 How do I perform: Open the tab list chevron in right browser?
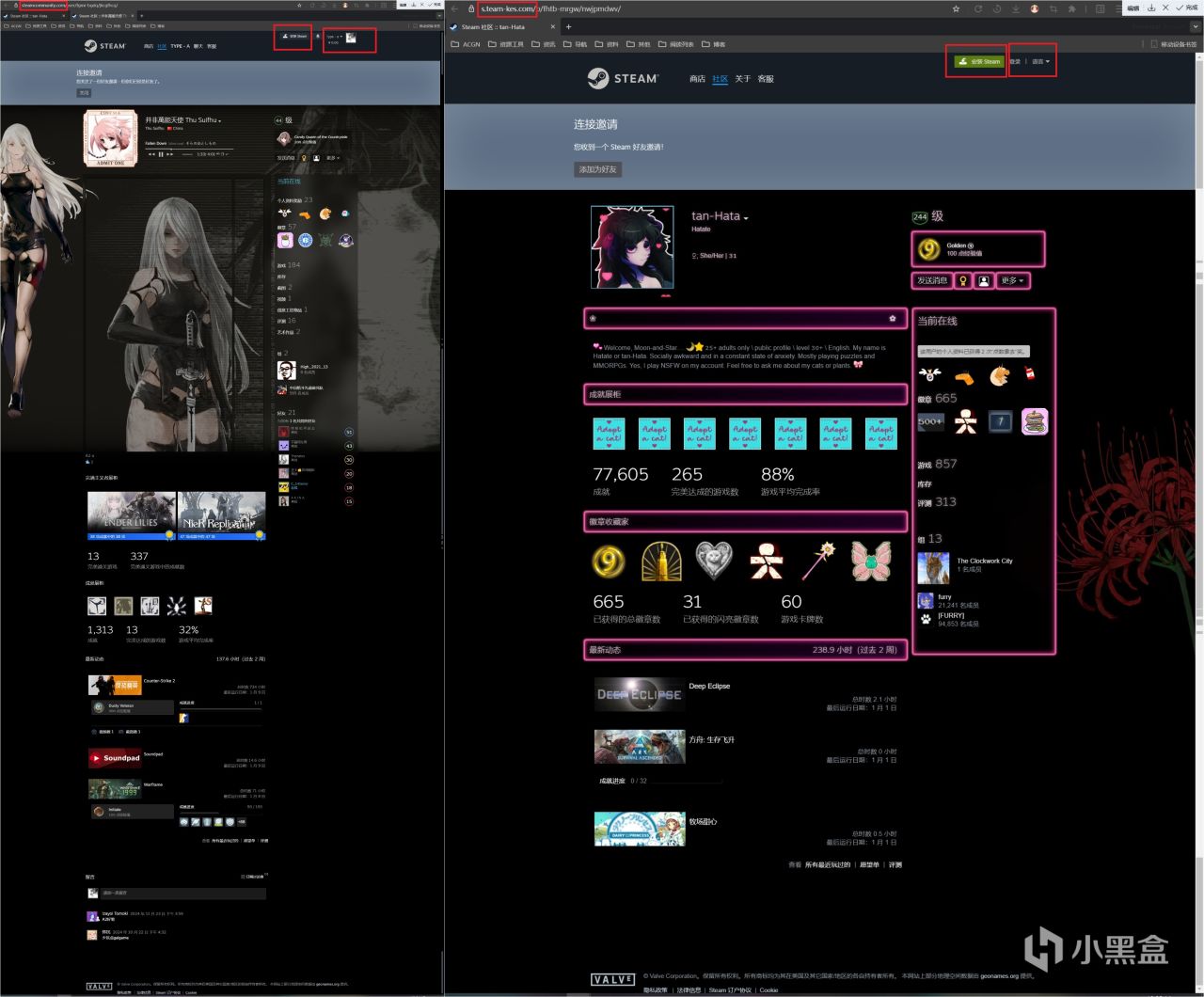click(x=1195, y=26)
